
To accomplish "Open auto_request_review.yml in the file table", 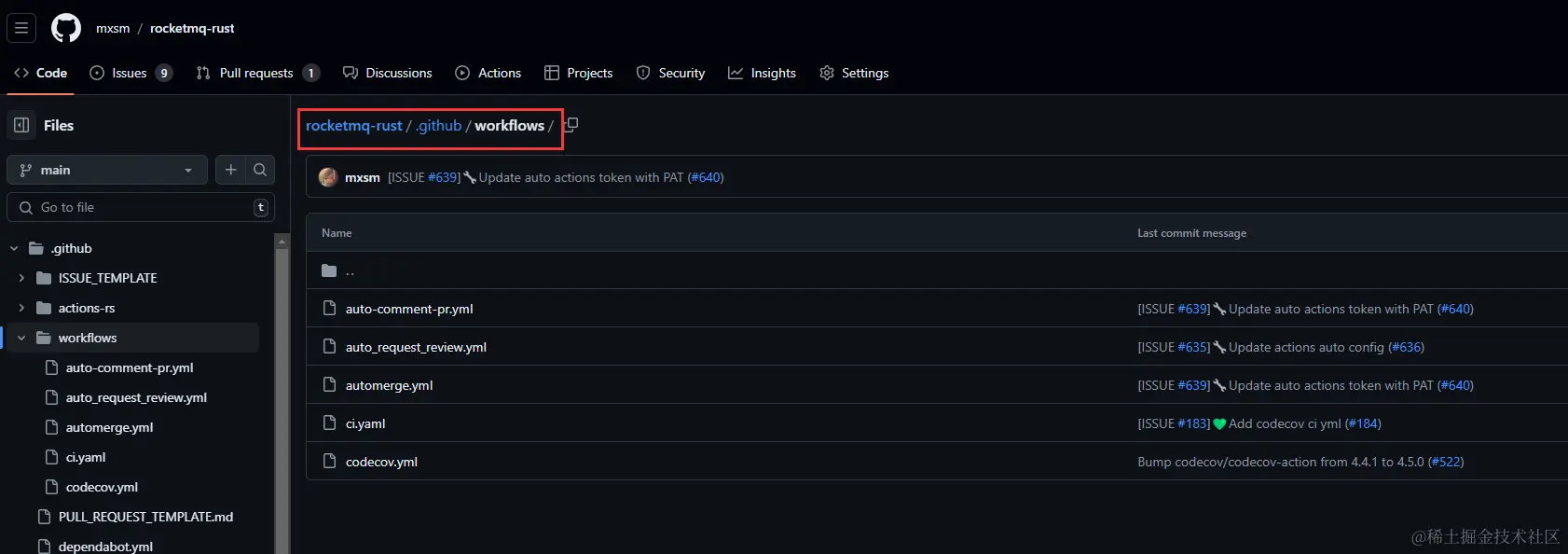I will coord(416,347).
